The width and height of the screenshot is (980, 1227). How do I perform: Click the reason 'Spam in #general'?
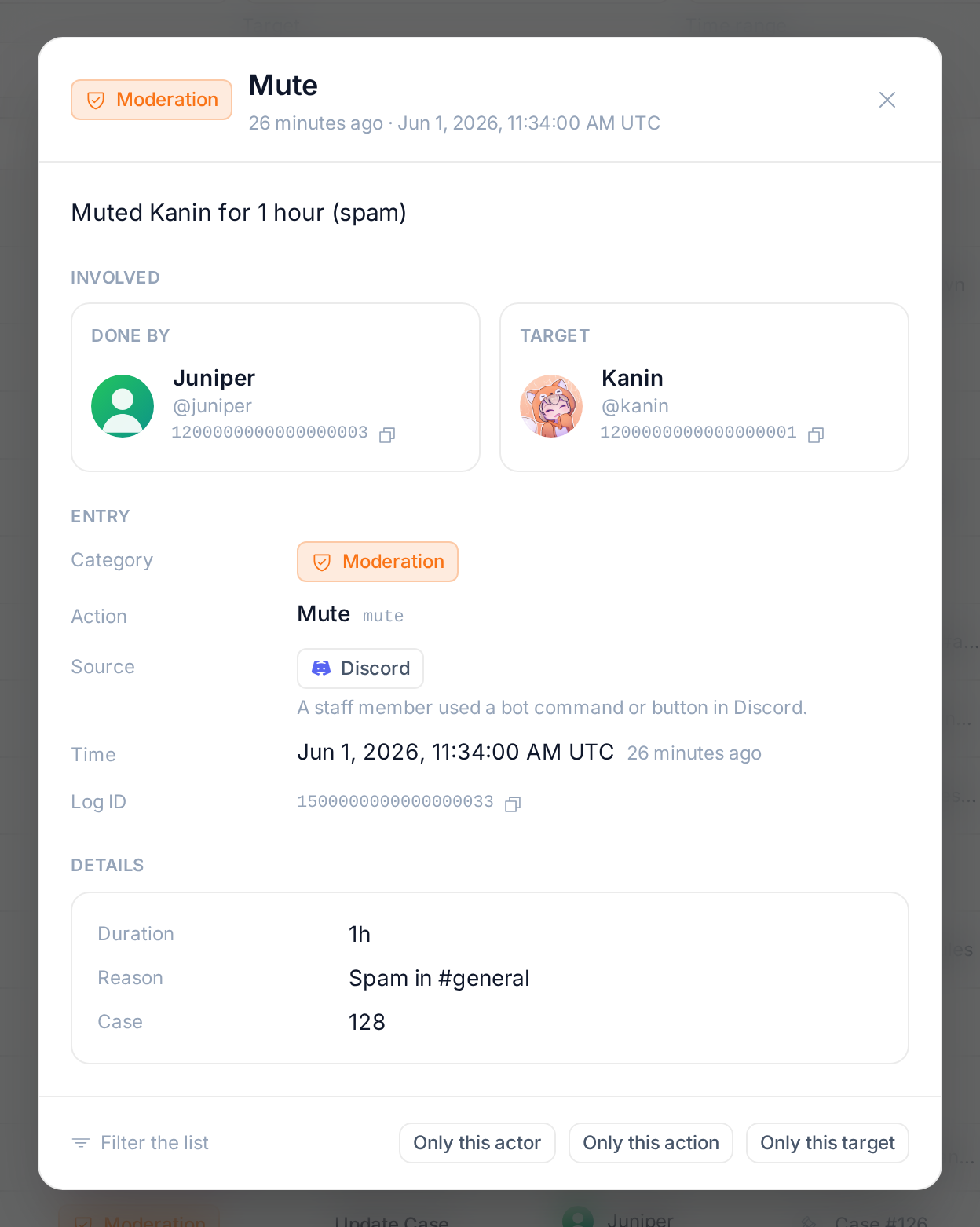(x=439, y=978)
